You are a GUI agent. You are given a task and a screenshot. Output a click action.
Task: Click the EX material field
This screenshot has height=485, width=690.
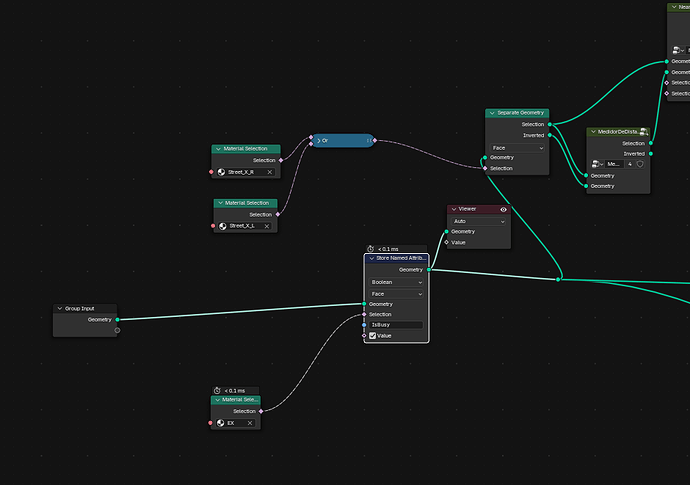pyautogui.click(x=235, y=423)
